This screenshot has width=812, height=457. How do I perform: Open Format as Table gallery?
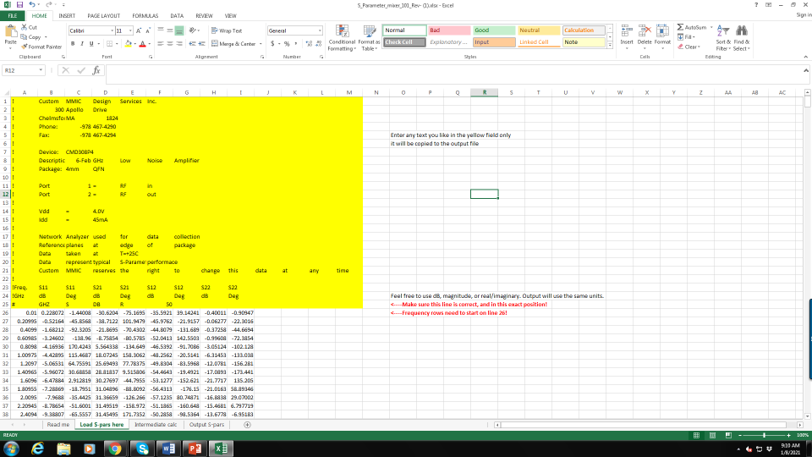(369, 38)
